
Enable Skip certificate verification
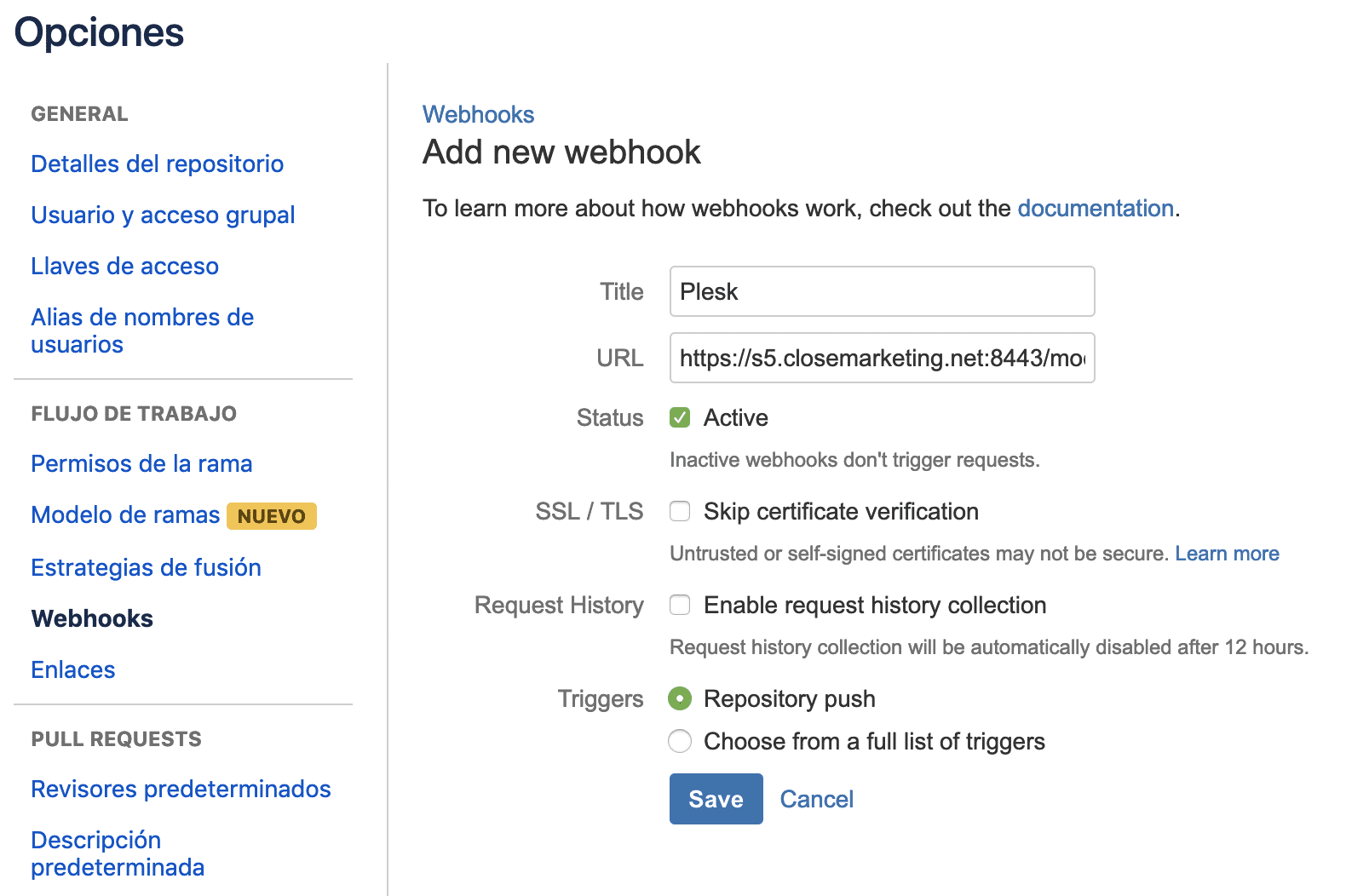[x=680, y=511]
